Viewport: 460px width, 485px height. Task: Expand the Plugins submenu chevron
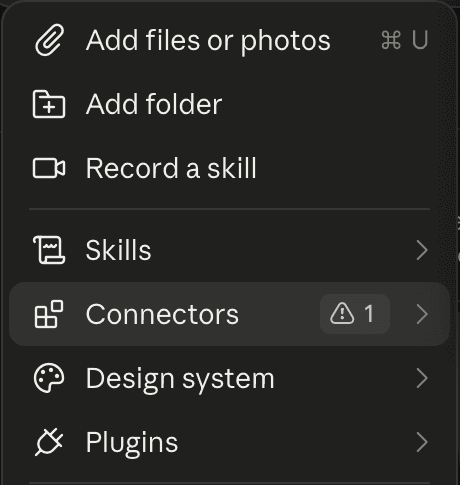coord(422,442)
